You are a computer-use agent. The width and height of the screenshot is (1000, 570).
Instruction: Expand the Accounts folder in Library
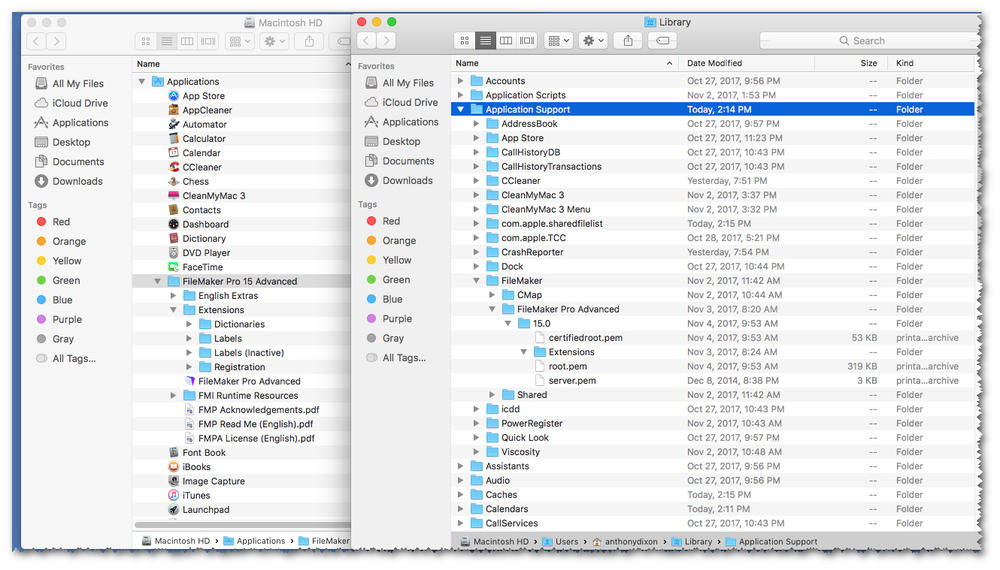tap(460, 81)
